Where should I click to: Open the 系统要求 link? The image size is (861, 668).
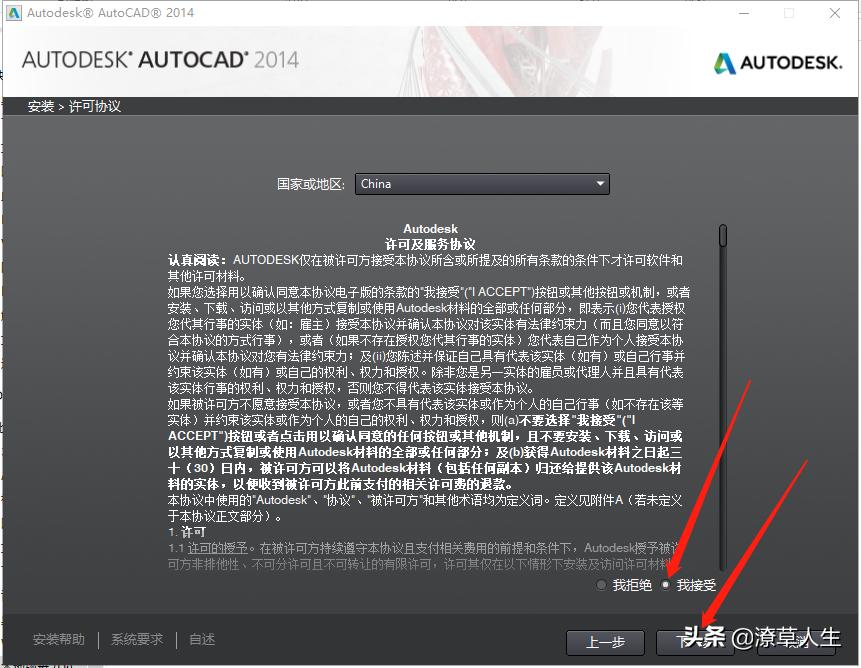pos(135,639)
